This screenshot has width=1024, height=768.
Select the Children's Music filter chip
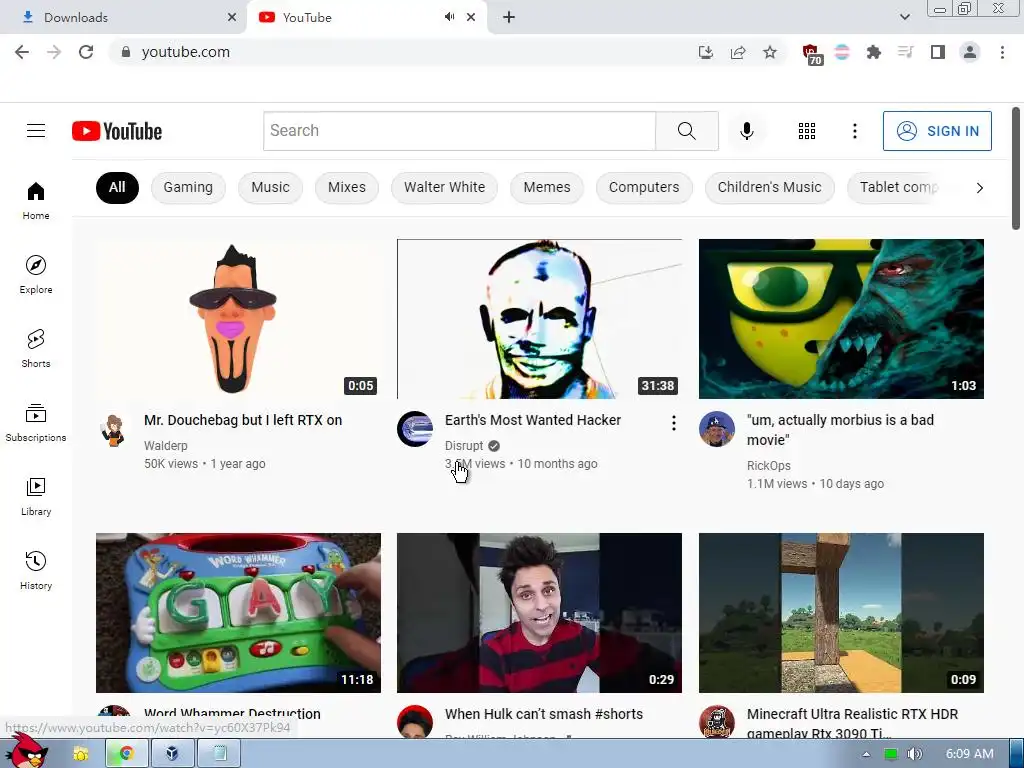click(769, 187)
